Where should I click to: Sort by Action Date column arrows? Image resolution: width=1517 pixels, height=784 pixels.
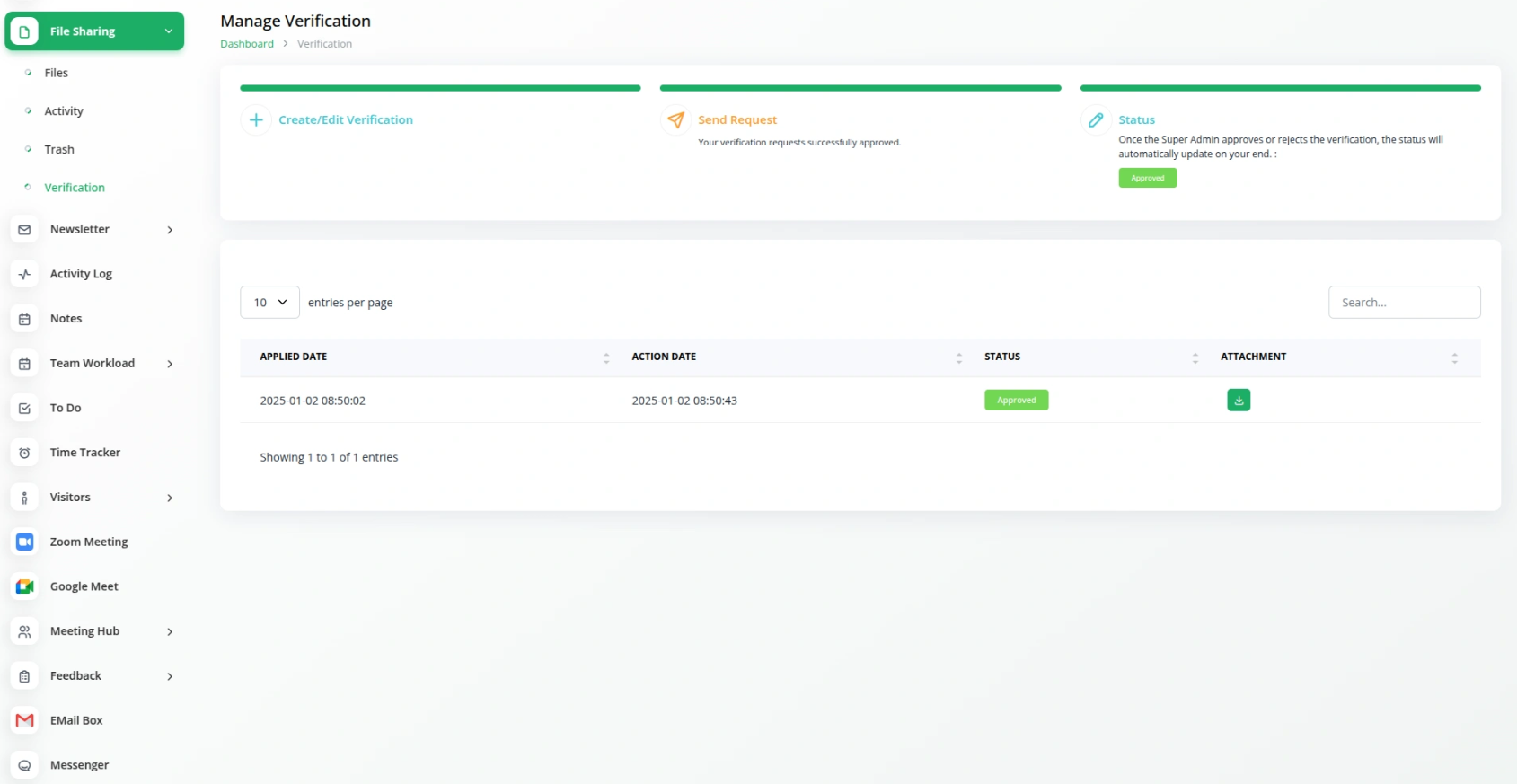(x=959, y=357)
